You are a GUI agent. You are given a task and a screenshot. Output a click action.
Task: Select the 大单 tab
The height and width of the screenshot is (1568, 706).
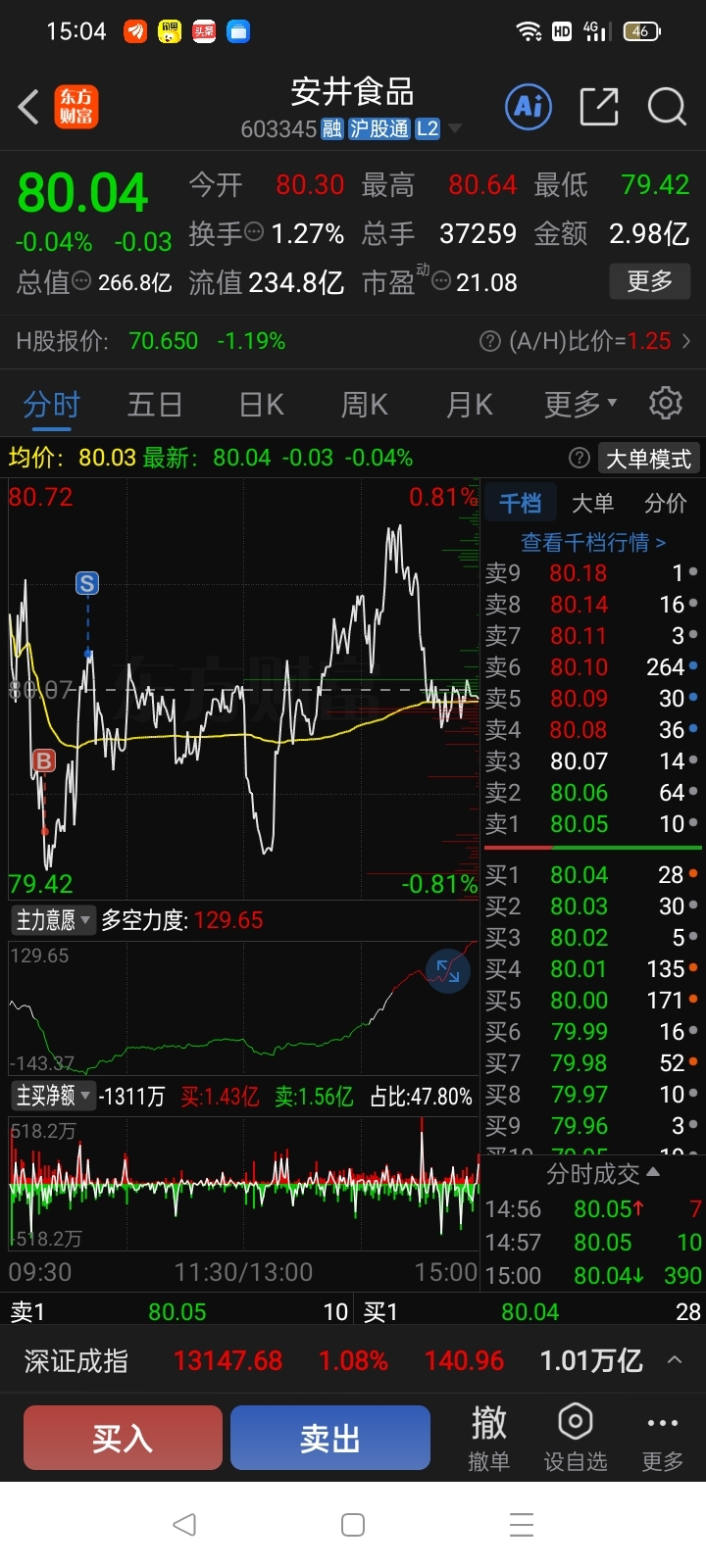[x=593, y=503]
